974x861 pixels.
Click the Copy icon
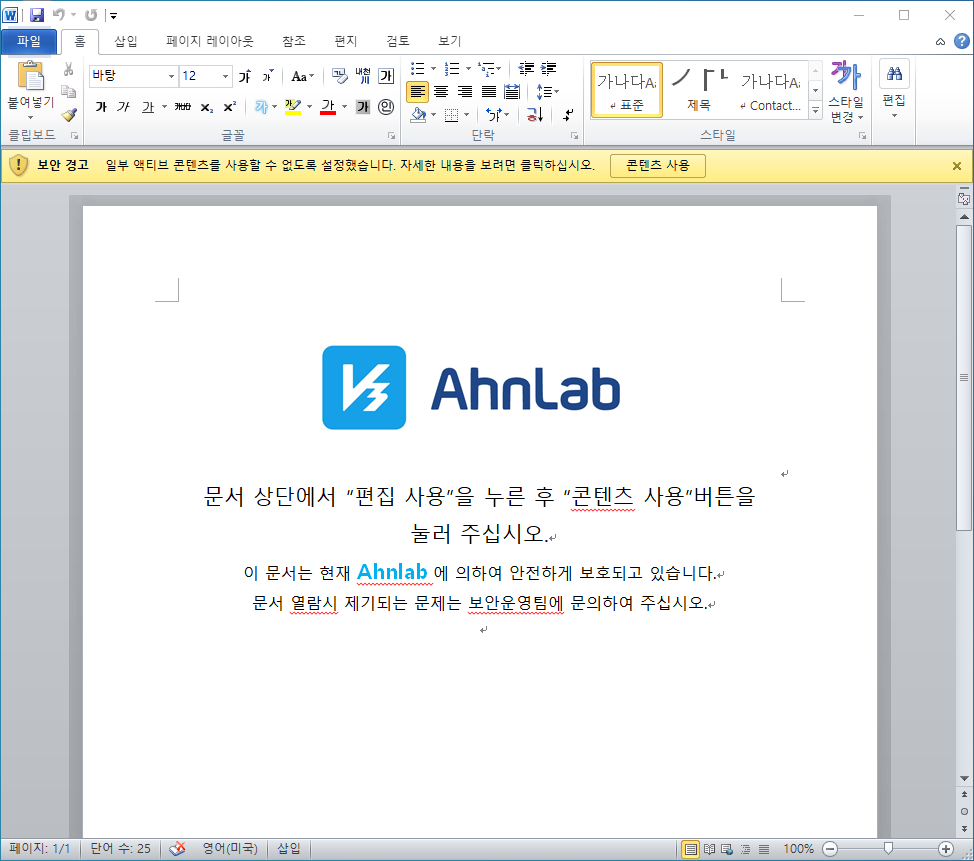click(x=69, y=91)
